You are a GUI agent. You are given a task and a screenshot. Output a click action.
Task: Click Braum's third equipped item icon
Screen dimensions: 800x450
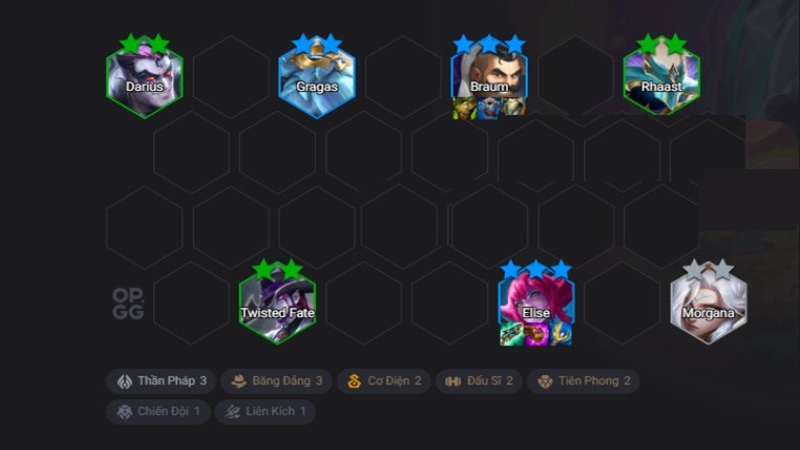(x=513, y=108)
